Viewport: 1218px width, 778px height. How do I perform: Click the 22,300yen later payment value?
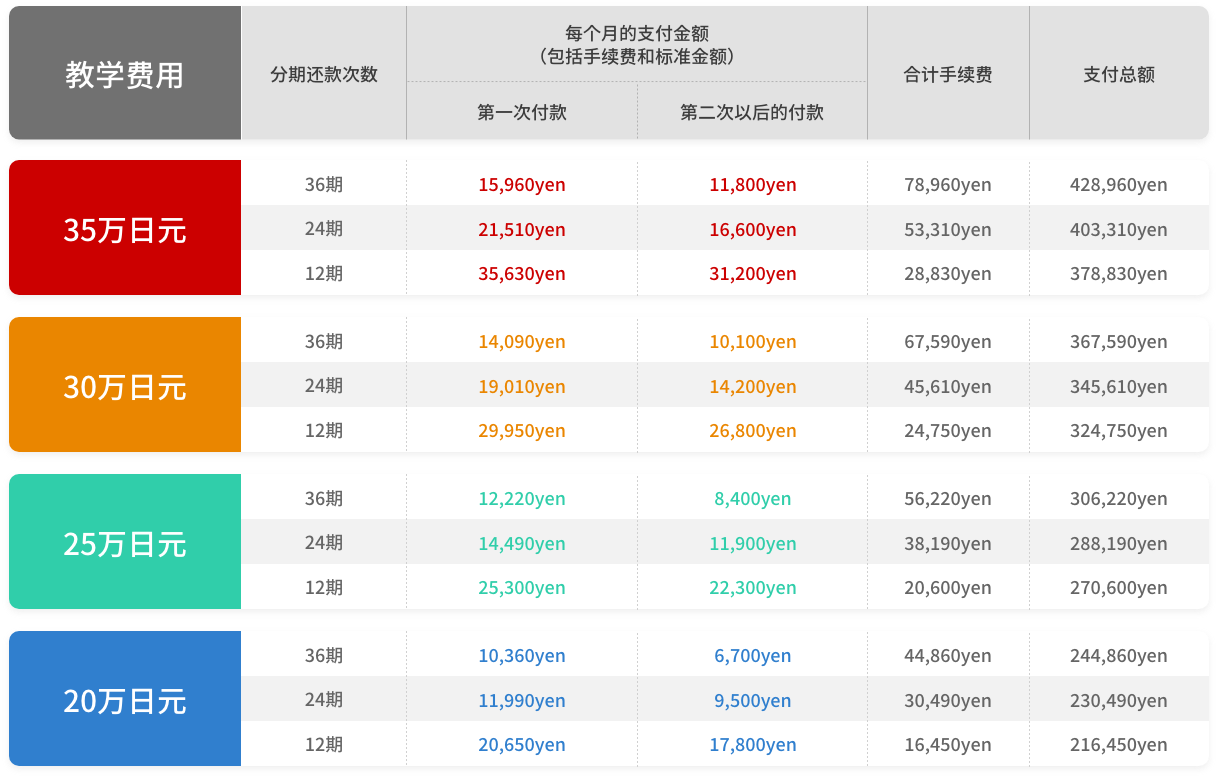point(753,588)
